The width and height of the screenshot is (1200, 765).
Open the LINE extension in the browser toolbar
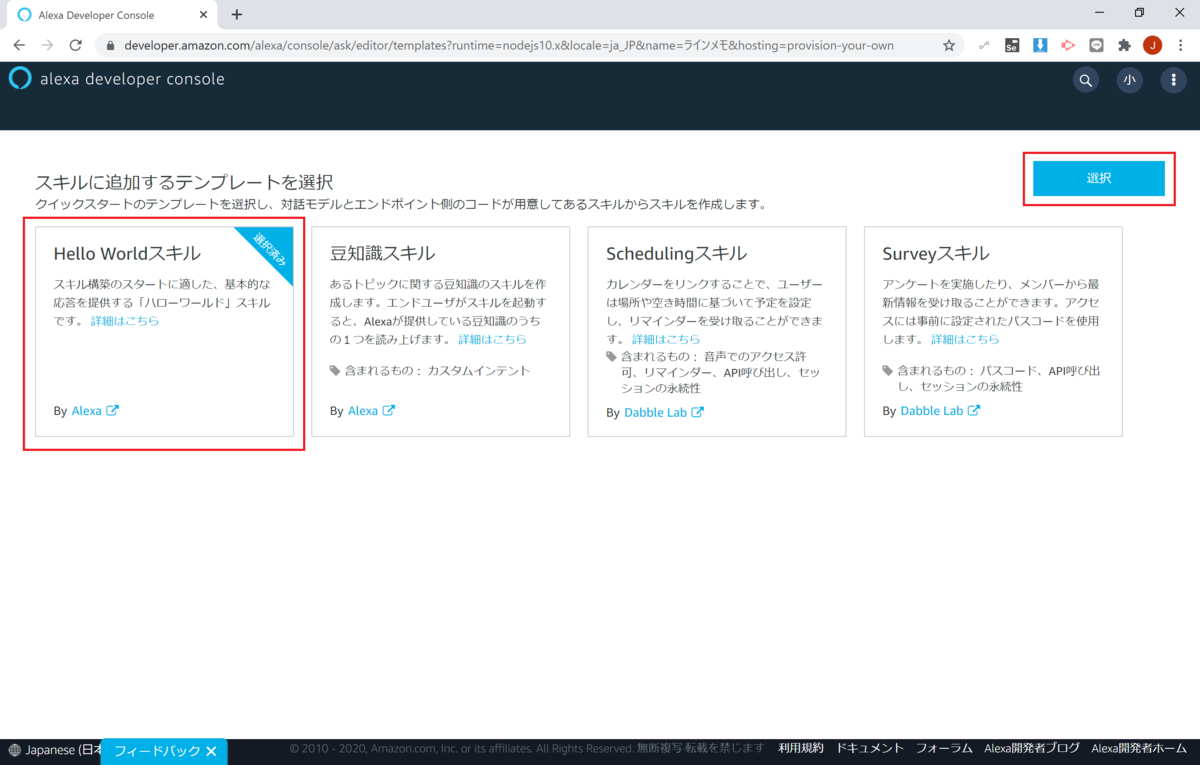click(x=1096, y=45)
